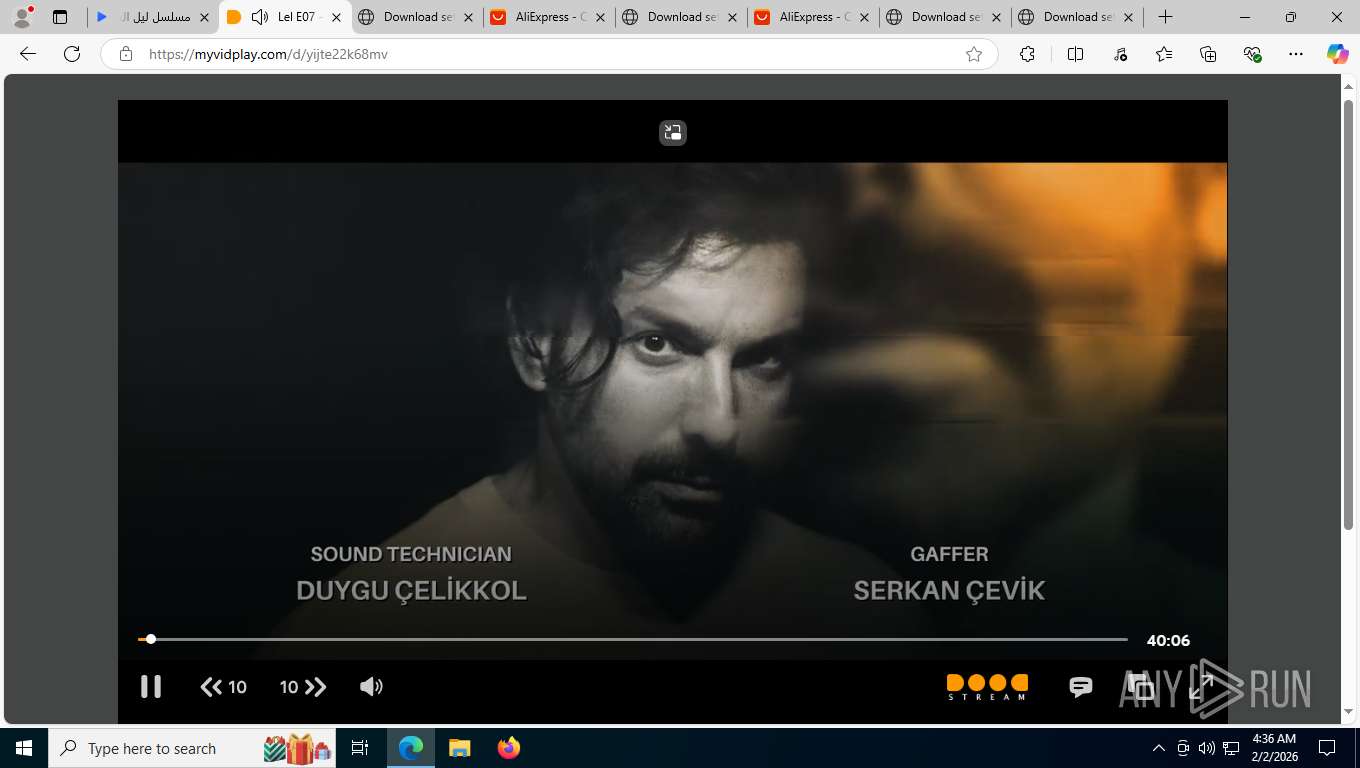This screenshot has height=768, width=1360.
Task: Switch to first AliExpress tab
Action: [x=549, y=17]
